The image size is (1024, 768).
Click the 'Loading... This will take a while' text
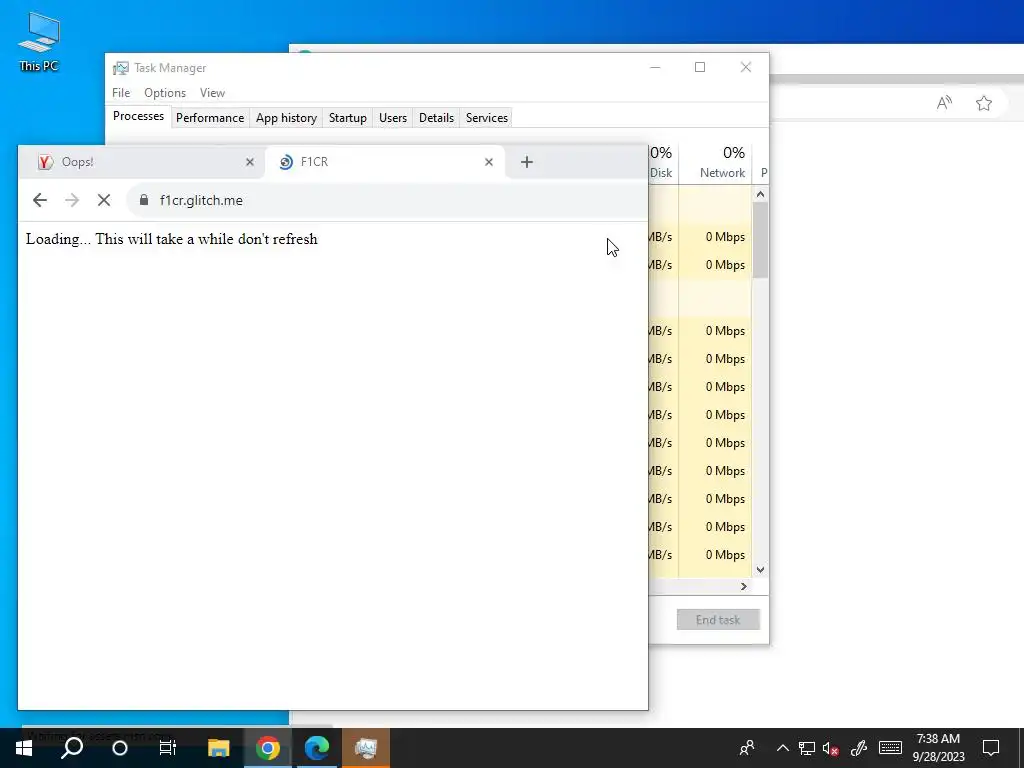(172, 239)
